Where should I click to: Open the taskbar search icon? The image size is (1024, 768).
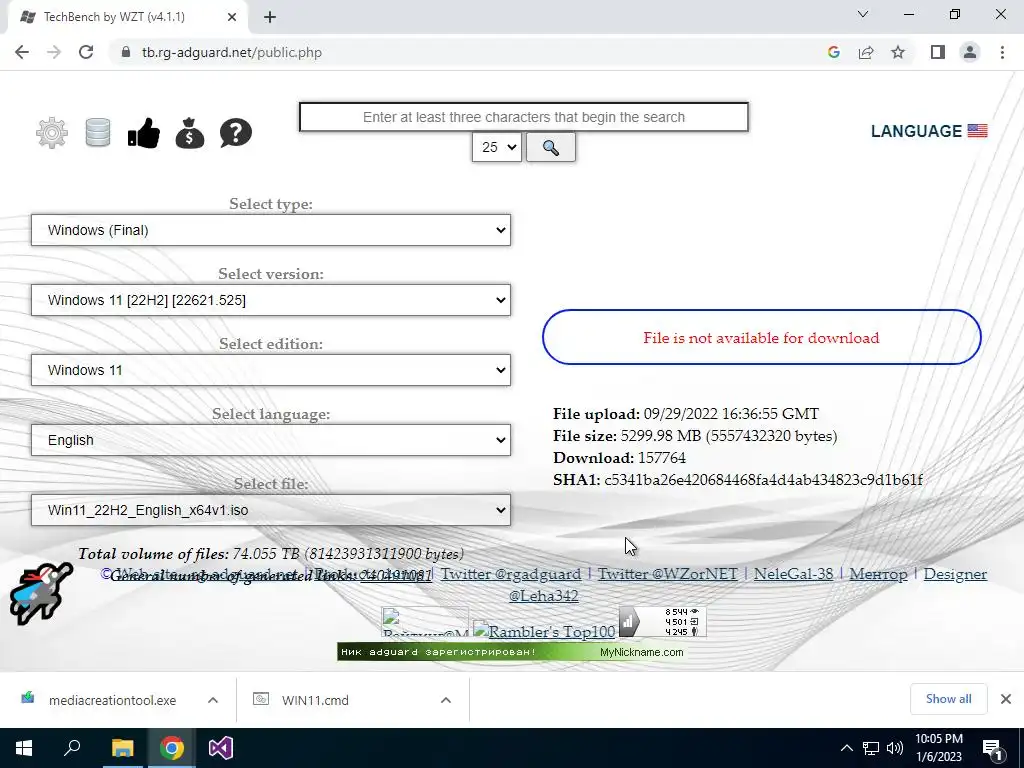point(72,748)
